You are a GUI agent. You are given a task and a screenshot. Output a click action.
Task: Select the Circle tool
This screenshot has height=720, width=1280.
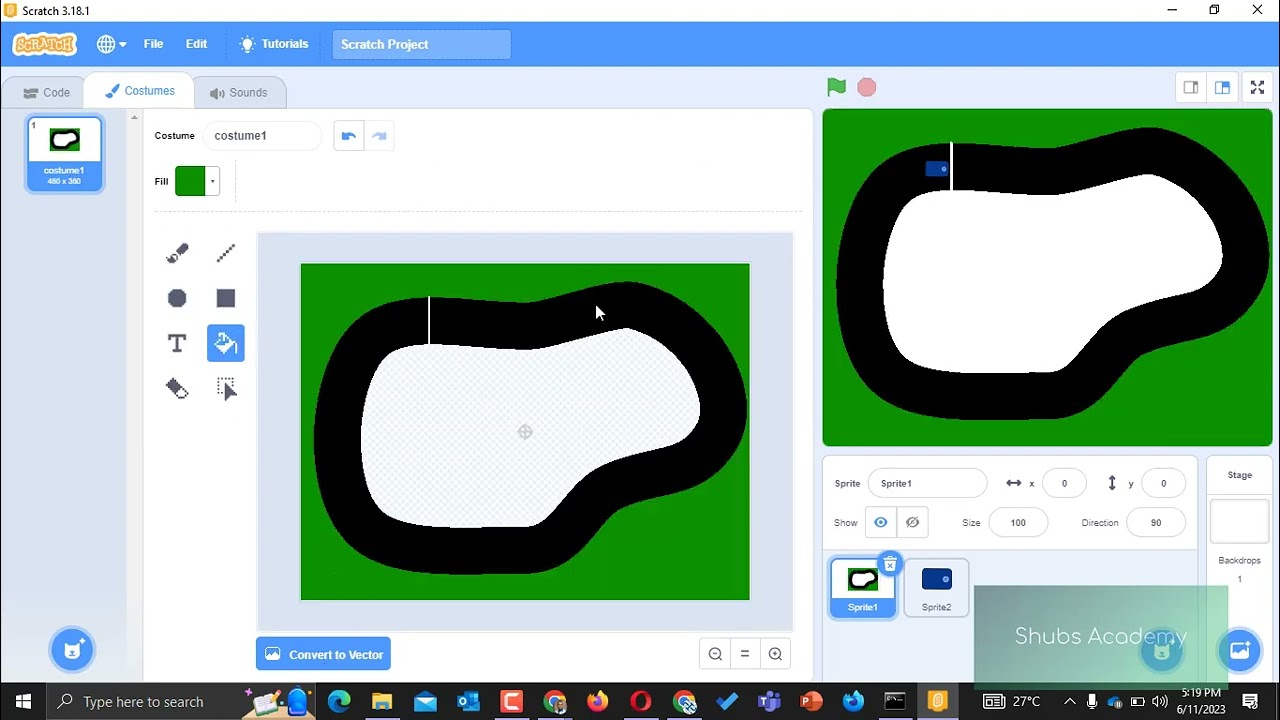177,298
